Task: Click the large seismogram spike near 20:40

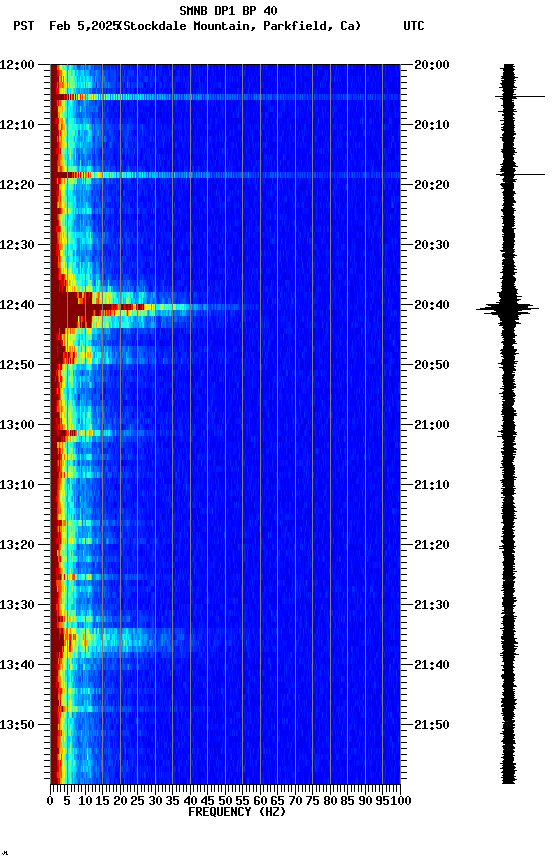Action: pos(507,309)
